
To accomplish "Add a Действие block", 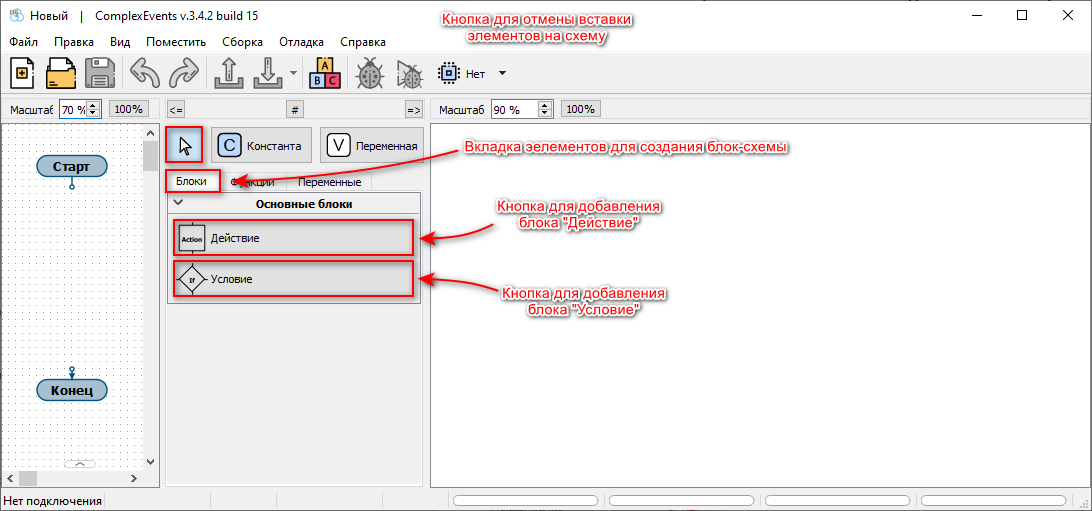I will (x=292, y=238).
